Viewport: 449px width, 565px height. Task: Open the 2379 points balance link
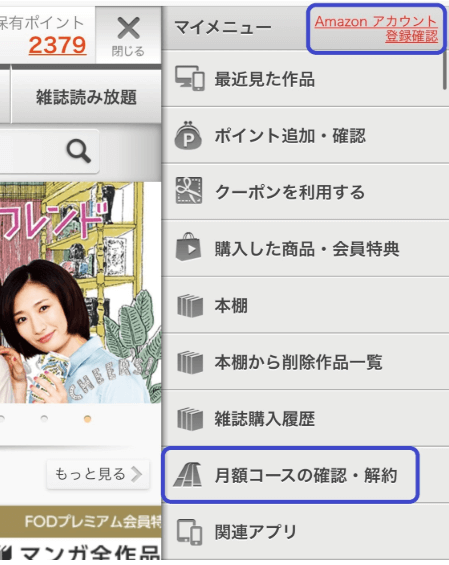tap(57, 45)
